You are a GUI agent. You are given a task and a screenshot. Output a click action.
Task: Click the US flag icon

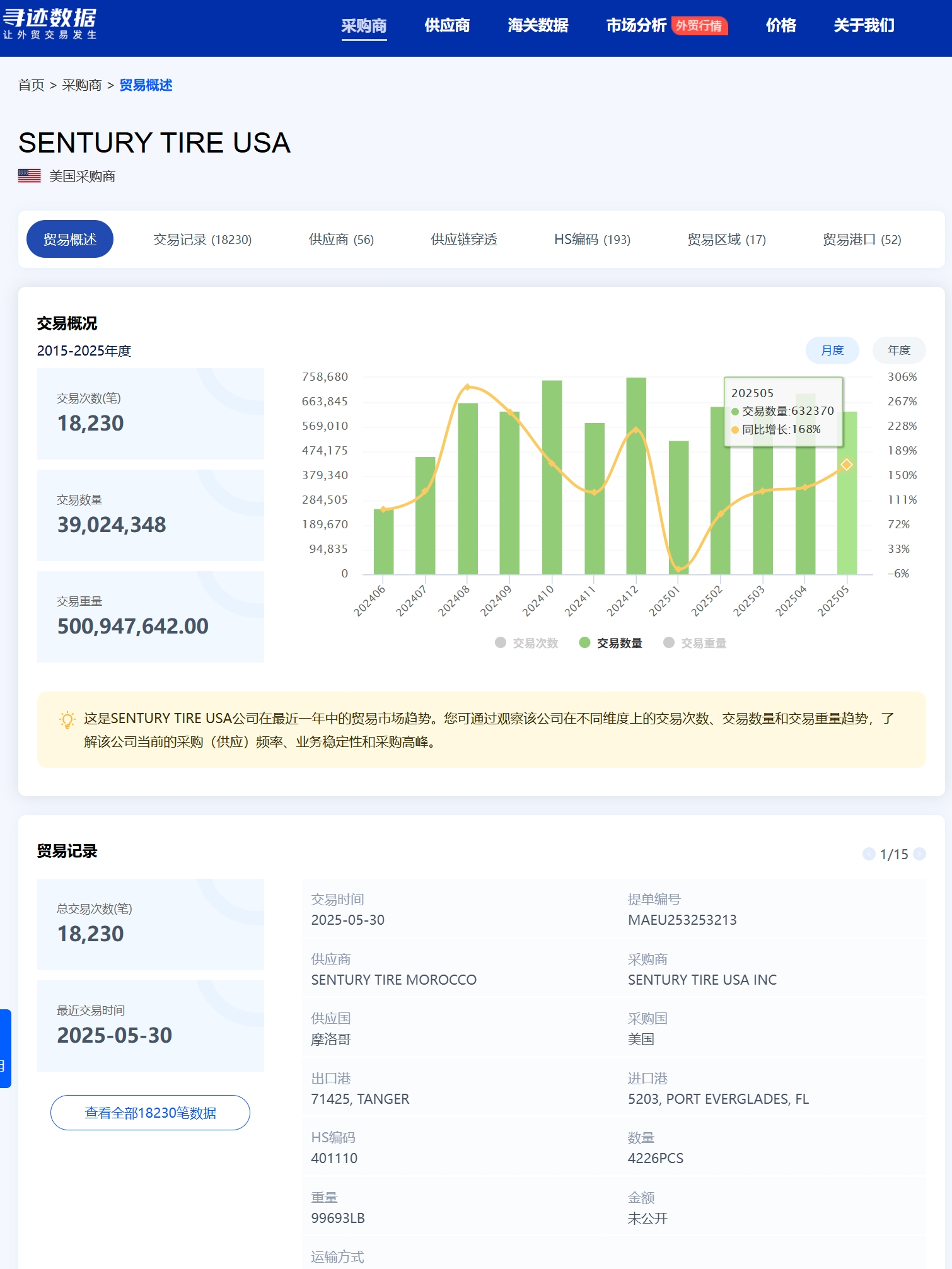[x=30, y=176]
